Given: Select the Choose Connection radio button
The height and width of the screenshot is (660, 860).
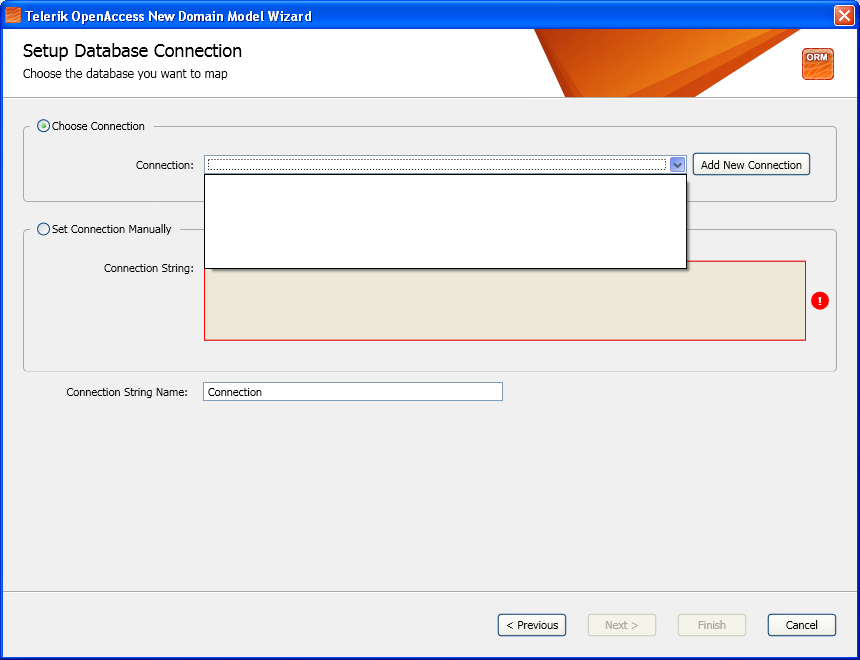Looking at the screenshot, I should coord(43,126).
